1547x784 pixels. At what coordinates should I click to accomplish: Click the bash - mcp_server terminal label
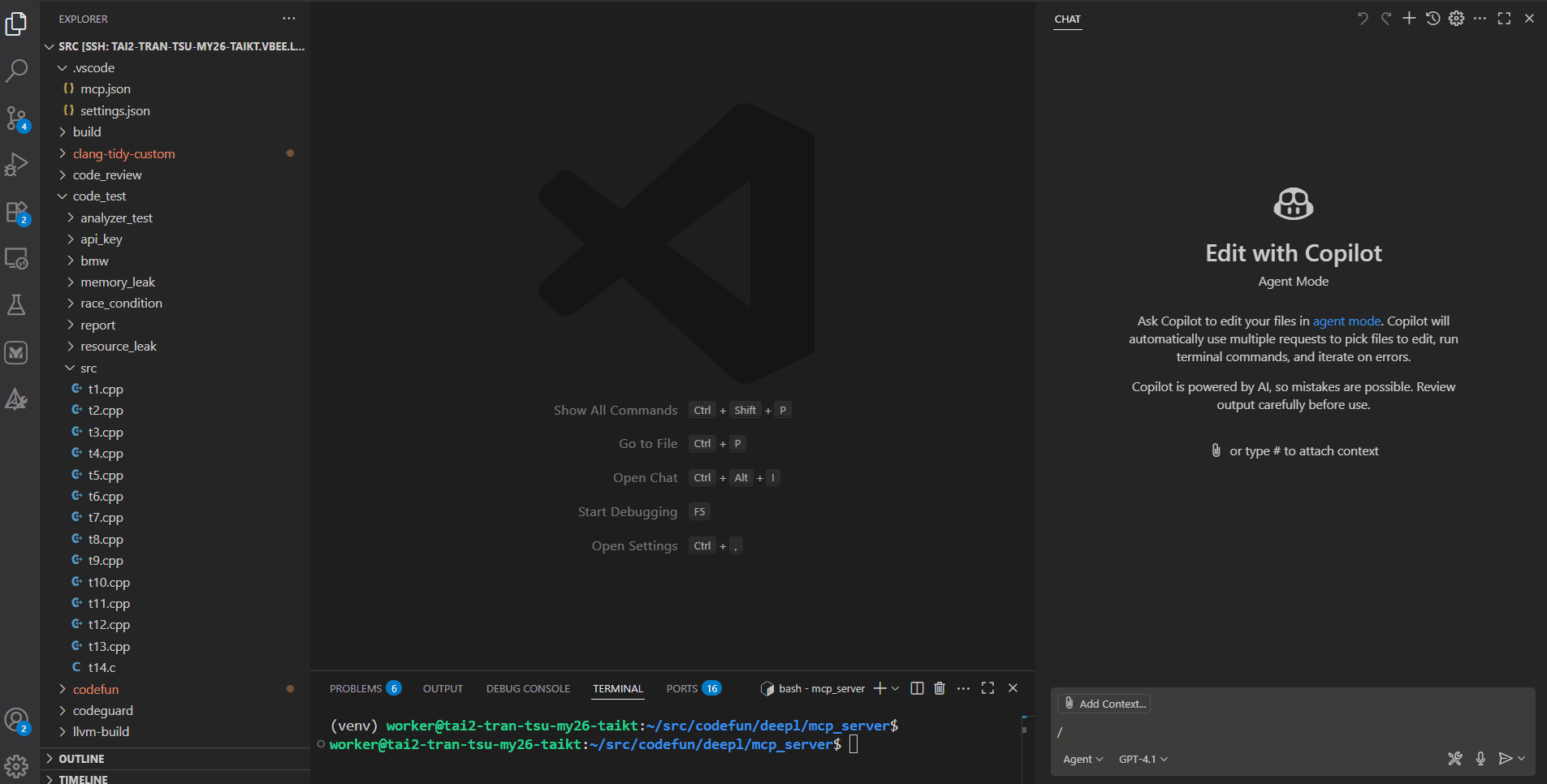pyautogui.click(x=813, y=688)
